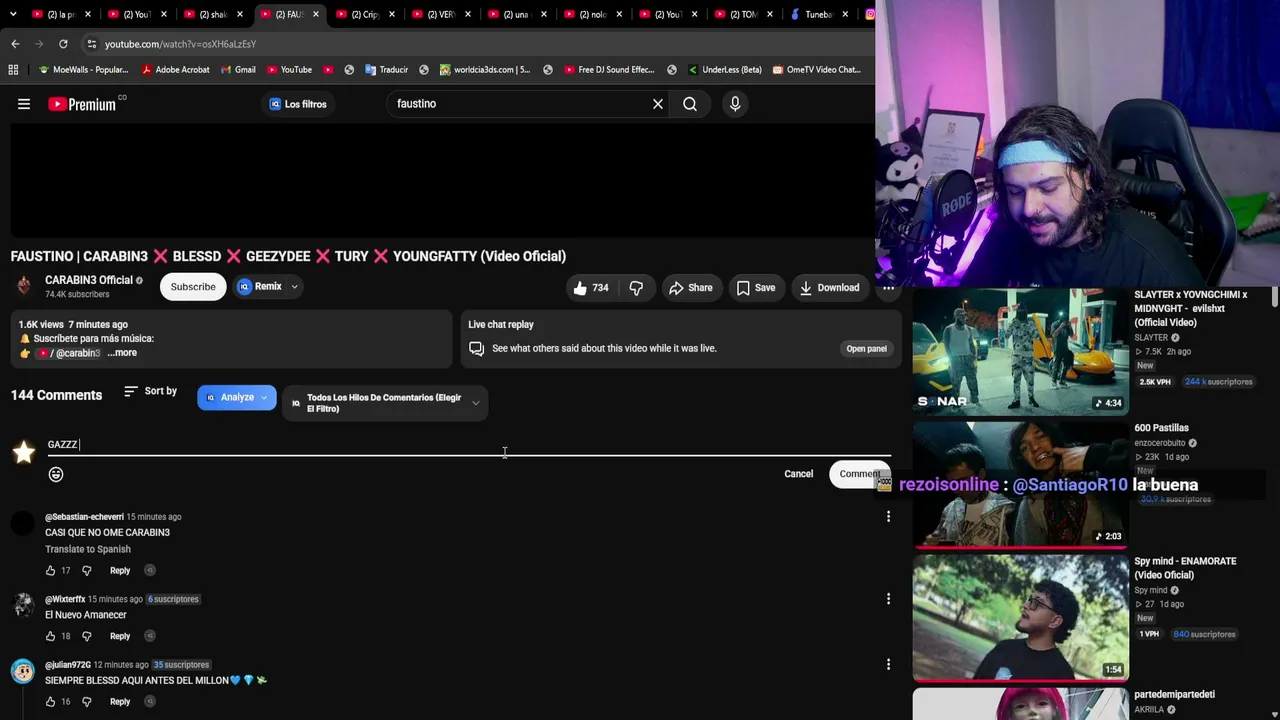Viewport: 1280px width, 720px height.
Task: Reply to the @Wixterffx comment
Action: (x=120, y=636)
